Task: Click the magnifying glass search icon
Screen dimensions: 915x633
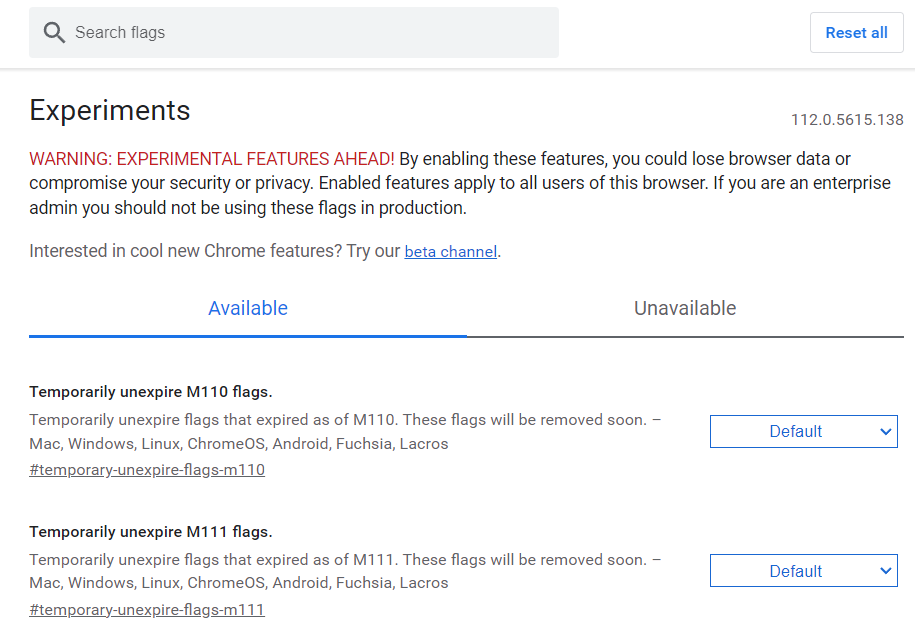Action: click(x=54, y=33)
